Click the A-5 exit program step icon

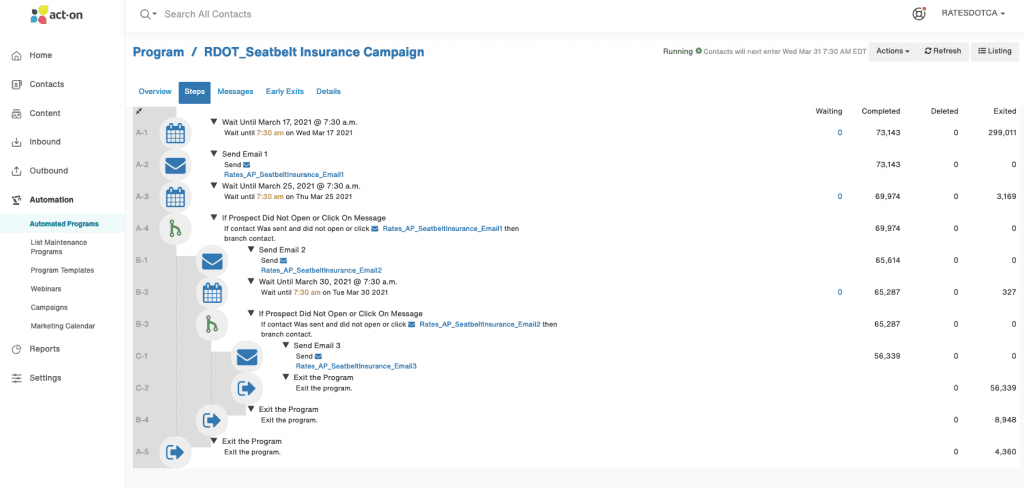[175, 452]
